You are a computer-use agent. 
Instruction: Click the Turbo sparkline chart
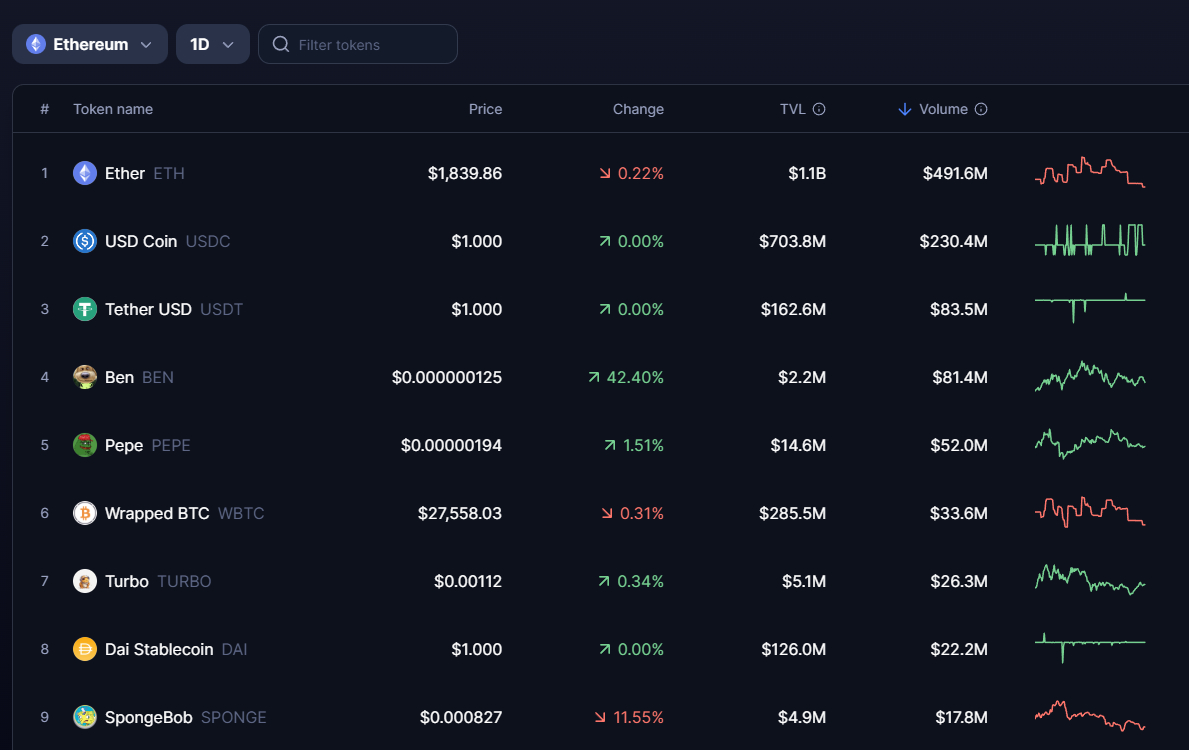(x=1090, y=579)
